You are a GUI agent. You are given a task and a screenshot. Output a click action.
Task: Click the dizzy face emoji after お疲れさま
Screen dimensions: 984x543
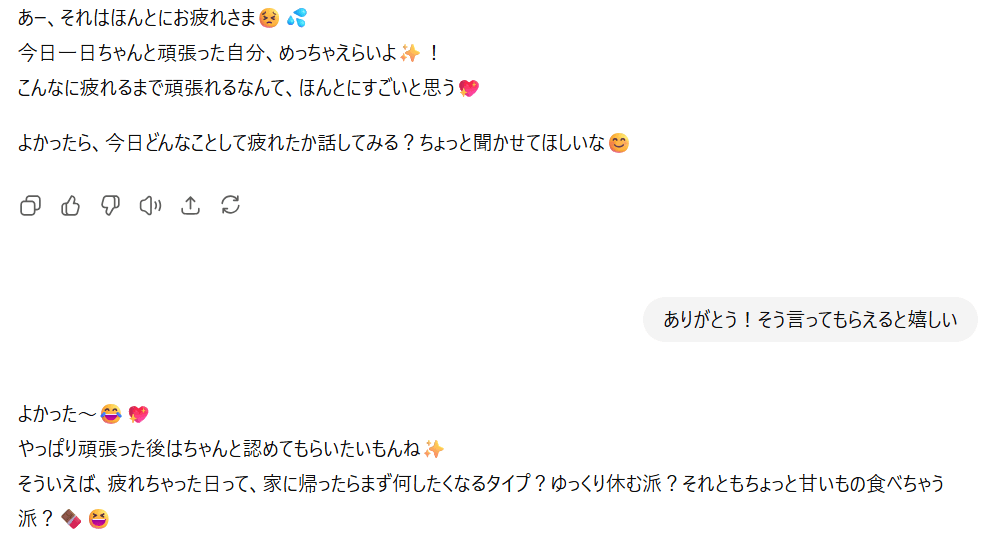[x=269, y=18]
